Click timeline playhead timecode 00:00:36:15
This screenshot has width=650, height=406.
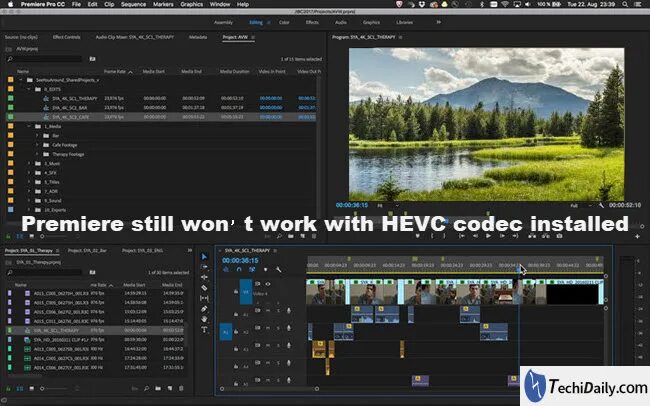[240, 260]
